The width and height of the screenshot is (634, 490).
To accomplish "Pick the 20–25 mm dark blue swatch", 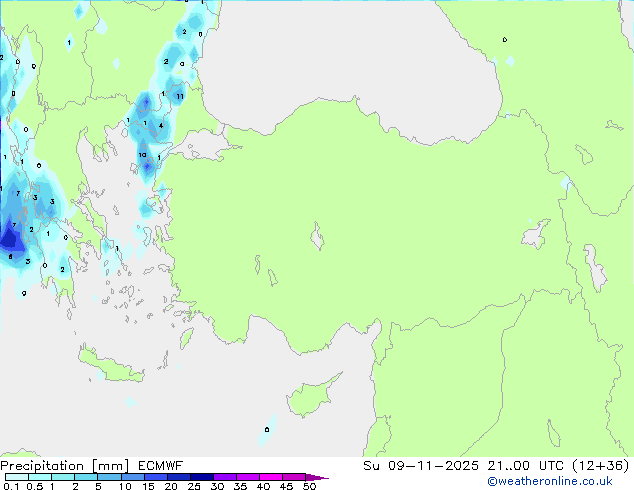I will pyautogui.click(x=179, y=477).
